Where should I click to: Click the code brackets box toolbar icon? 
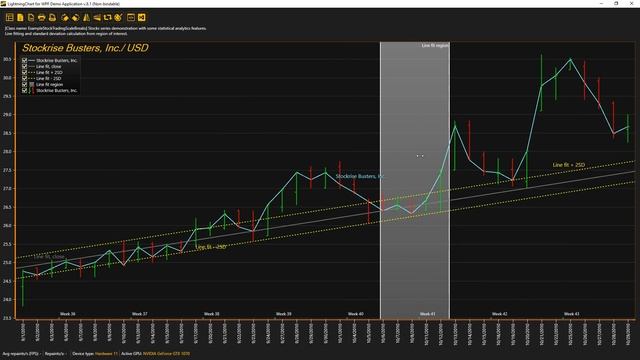(131, 18)
